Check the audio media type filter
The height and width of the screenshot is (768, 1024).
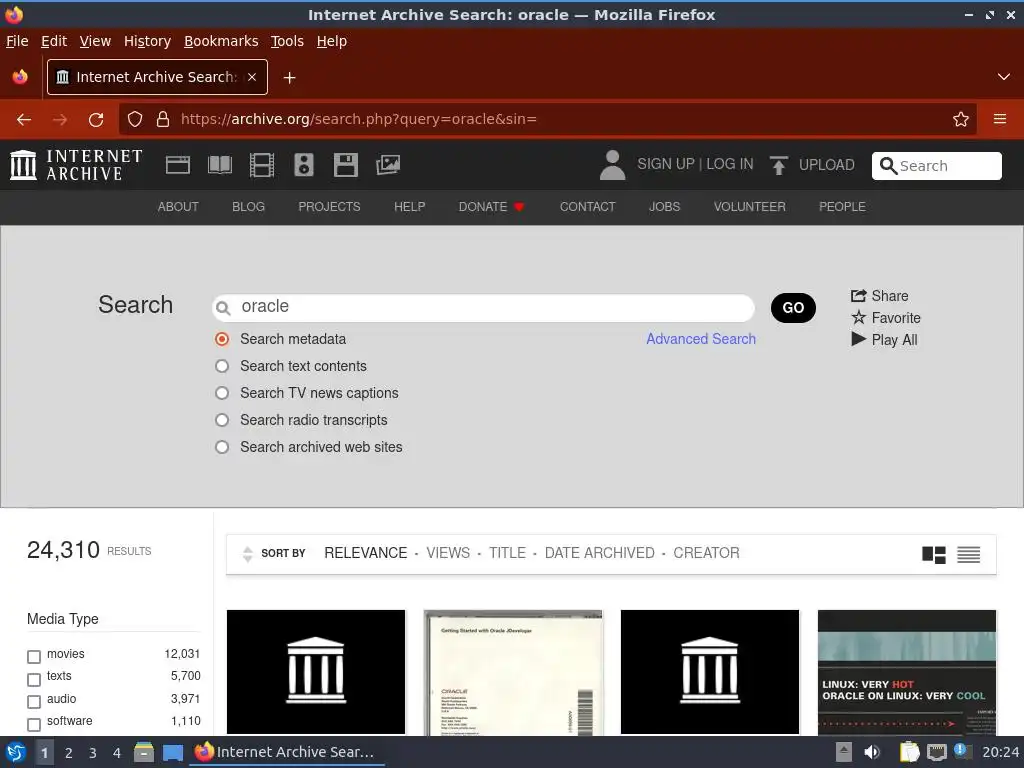pos(34,701)
